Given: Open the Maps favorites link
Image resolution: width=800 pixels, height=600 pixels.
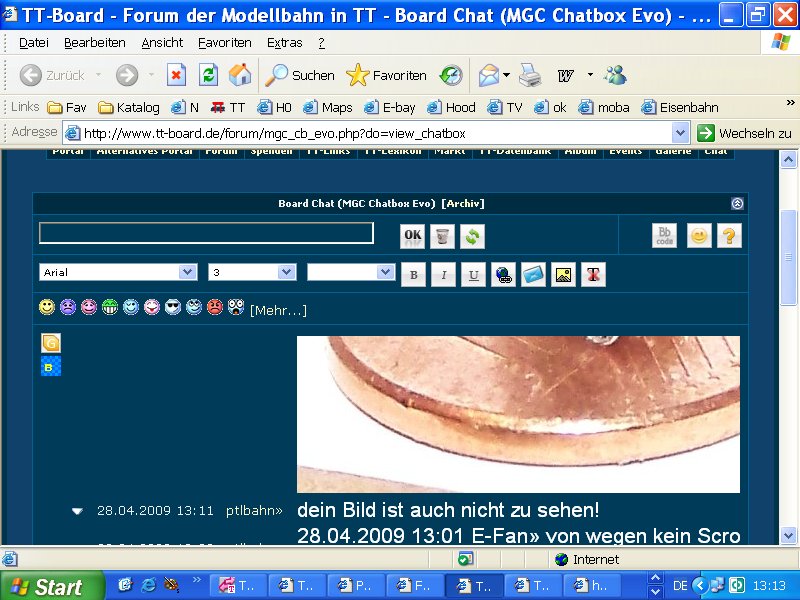Looking at the screenshot, I should (x=328, y=107).
